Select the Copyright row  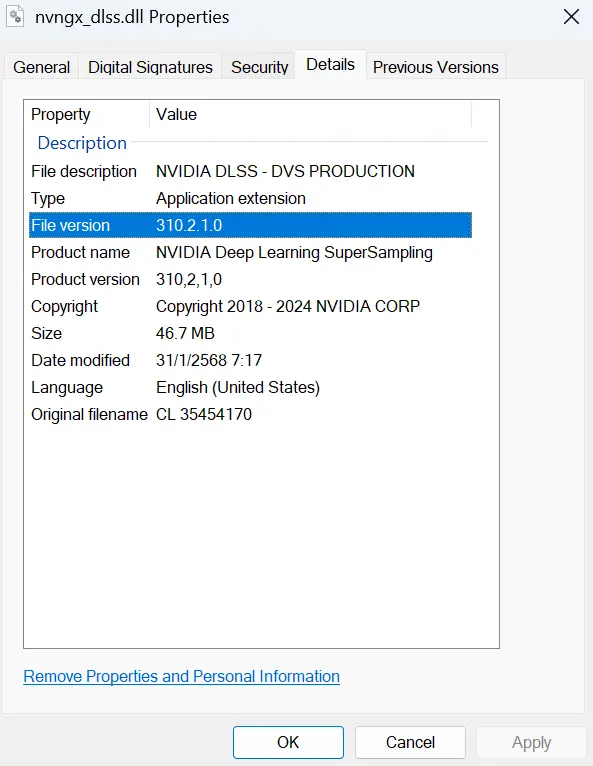coord(250,306)
